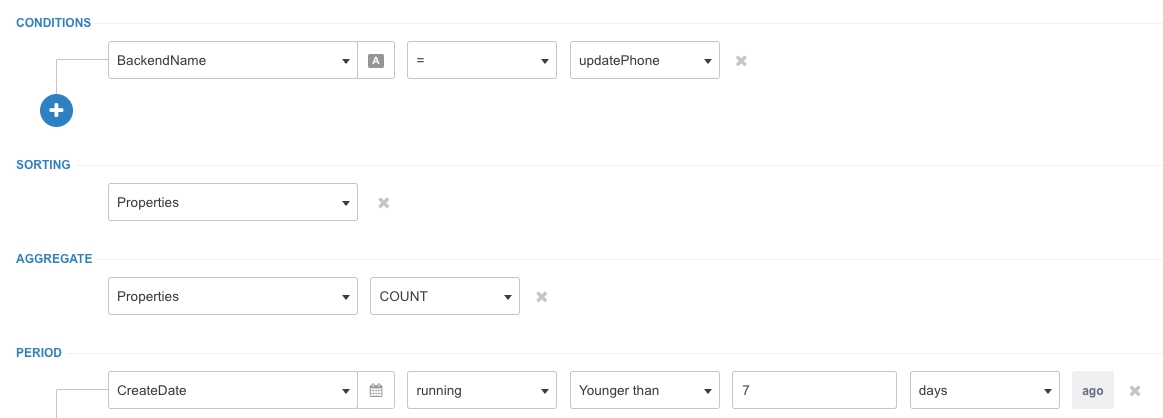Screen dimensions: 1163x418
Task: Open the CreateDate period field dropdown
Action: [232, 391]
